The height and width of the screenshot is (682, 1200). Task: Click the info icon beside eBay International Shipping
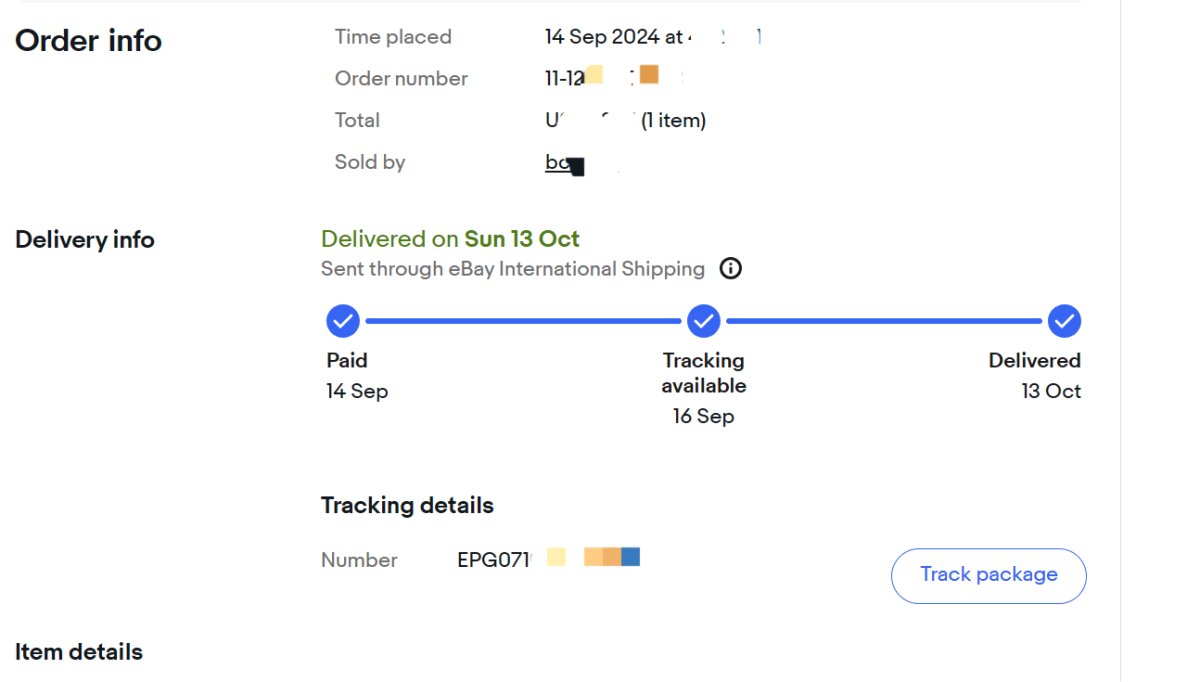(x=731, y=269)
